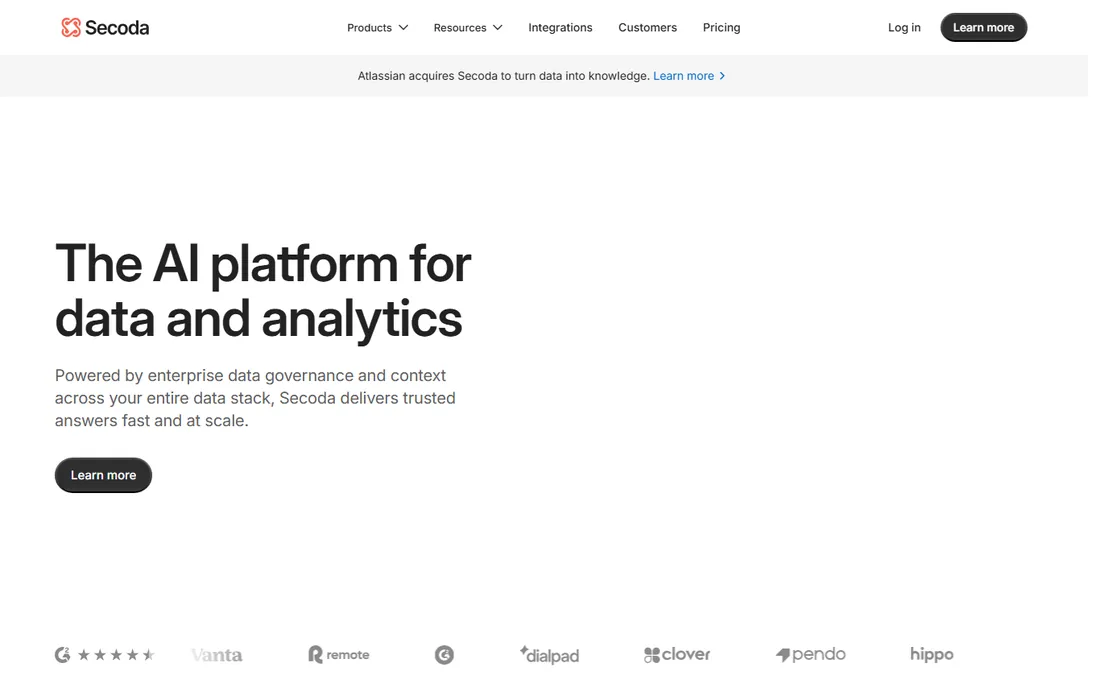Click the remote customer logo

pos(339,654)
